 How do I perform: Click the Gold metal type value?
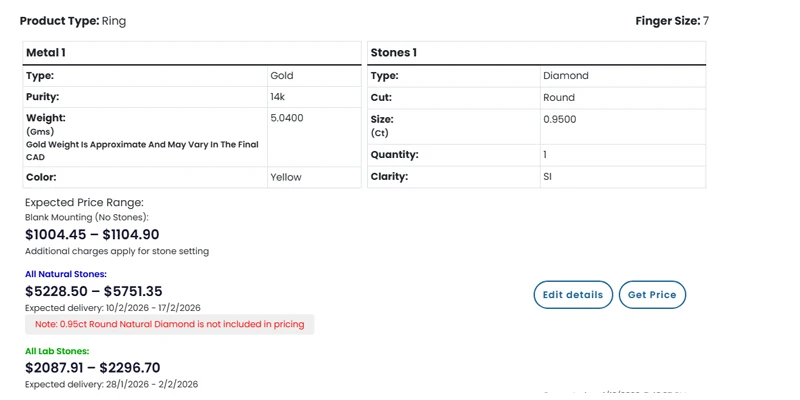pos(282,76)
